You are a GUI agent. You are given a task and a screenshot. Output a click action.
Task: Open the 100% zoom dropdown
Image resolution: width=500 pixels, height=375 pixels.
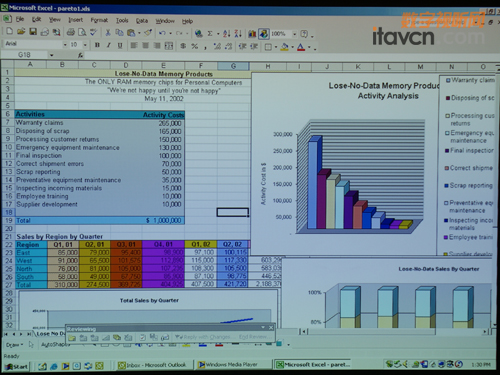click(294, 34)
